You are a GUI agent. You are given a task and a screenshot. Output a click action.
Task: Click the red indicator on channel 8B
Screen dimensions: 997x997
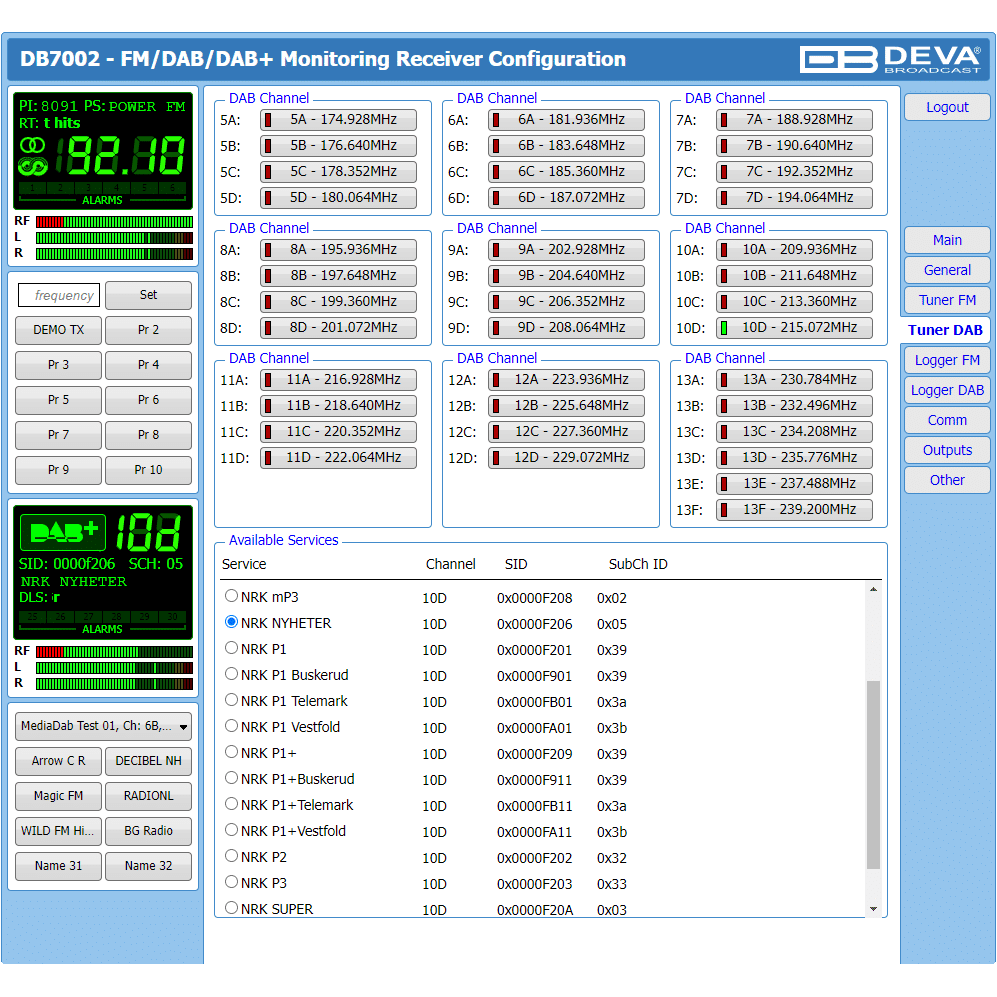[267, 276]
